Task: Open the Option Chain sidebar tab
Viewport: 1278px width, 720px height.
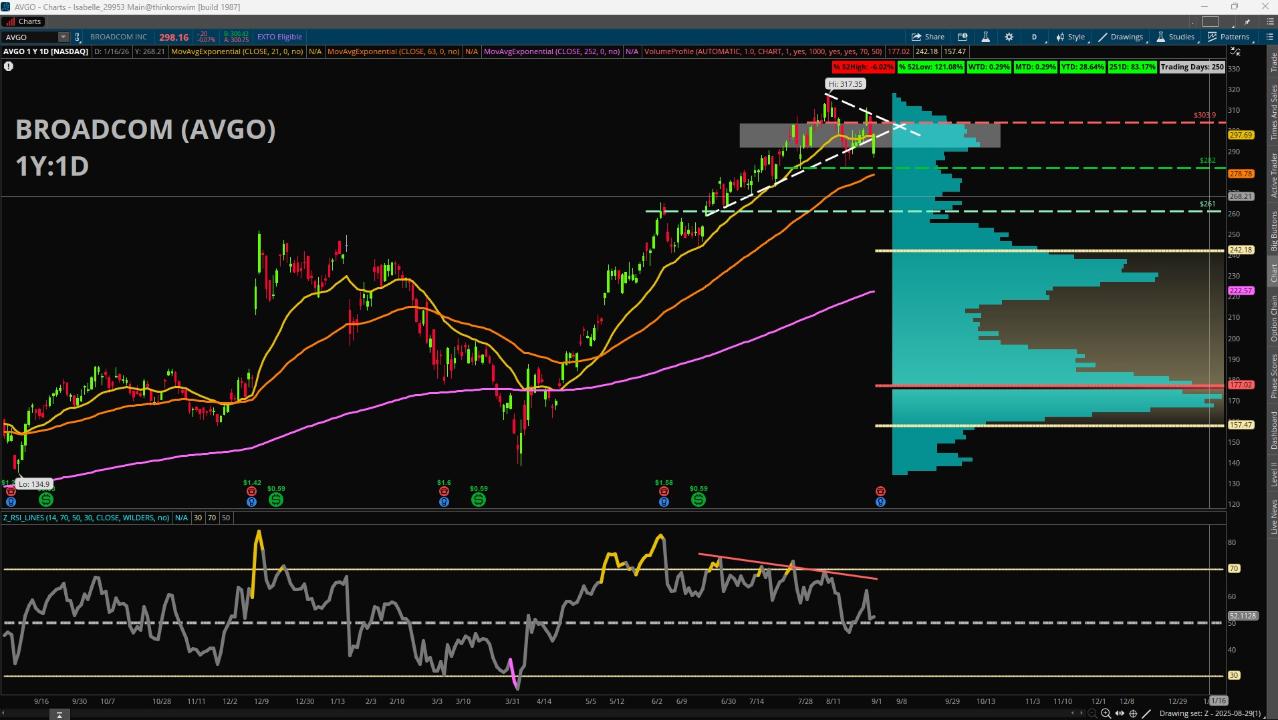Action: coord(1273,319)
